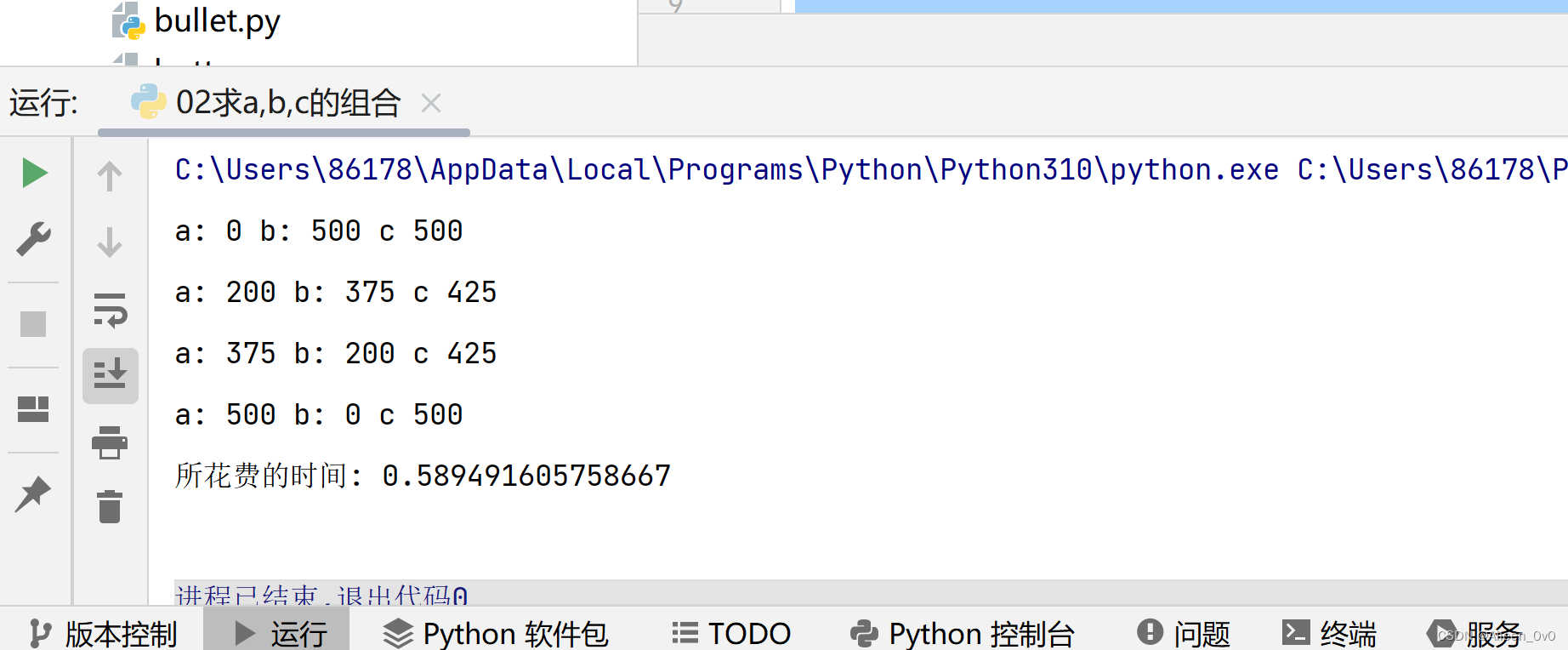
Task: Open the 版本控制 tool window
Action: [x=104, y=634]
